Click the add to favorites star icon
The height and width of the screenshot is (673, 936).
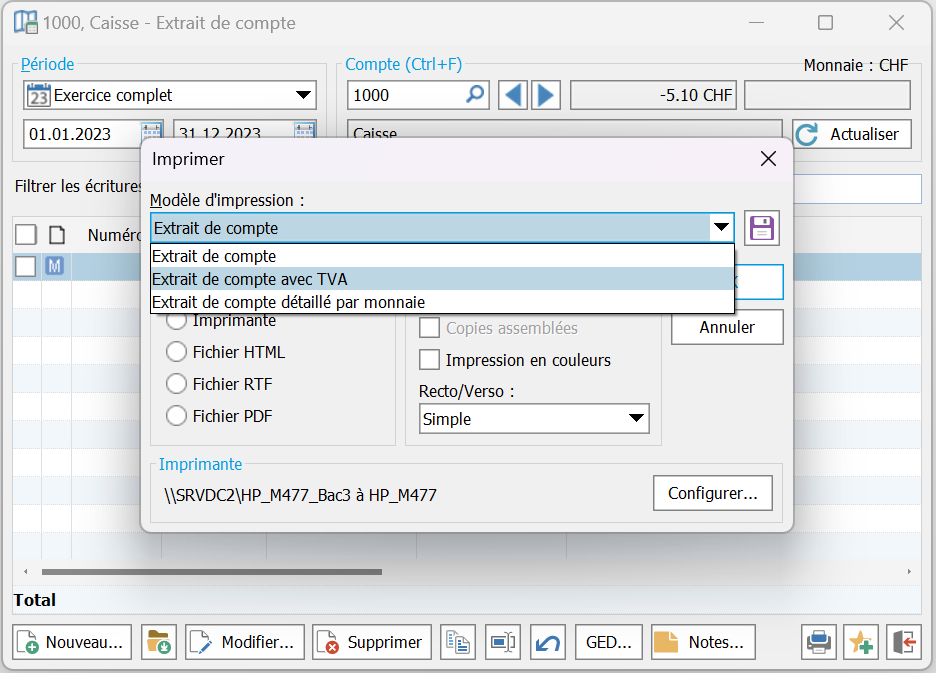(861, 642)
